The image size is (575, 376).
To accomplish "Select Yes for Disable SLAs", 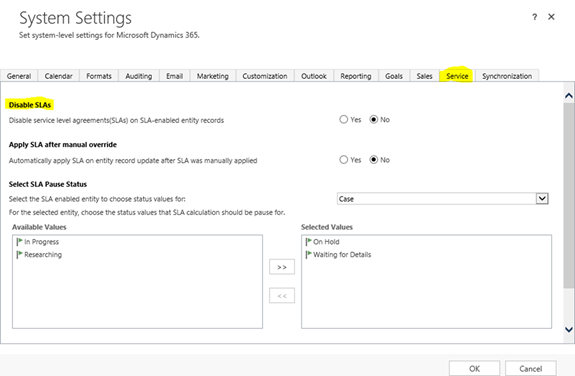I will point(344,120).
